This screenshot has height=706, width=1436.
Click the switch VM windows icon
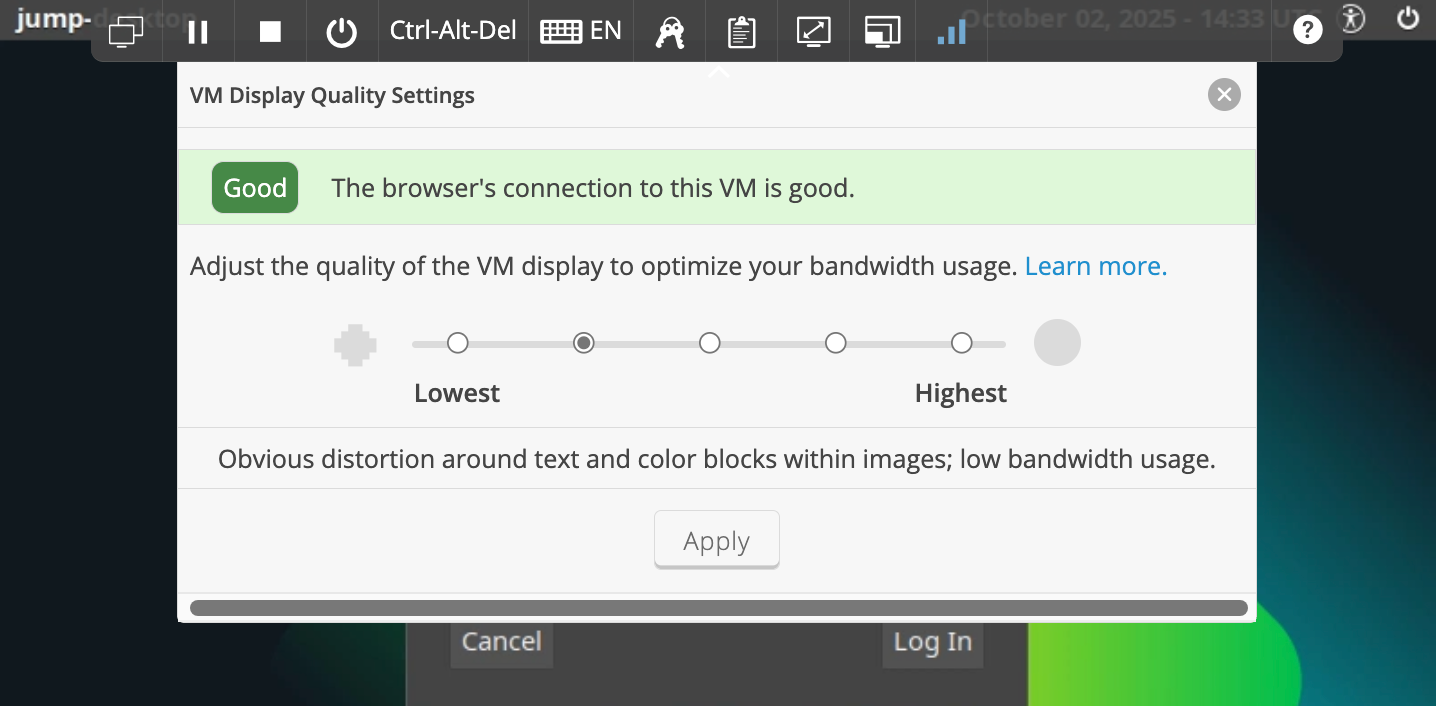click(x=126, y=32)
